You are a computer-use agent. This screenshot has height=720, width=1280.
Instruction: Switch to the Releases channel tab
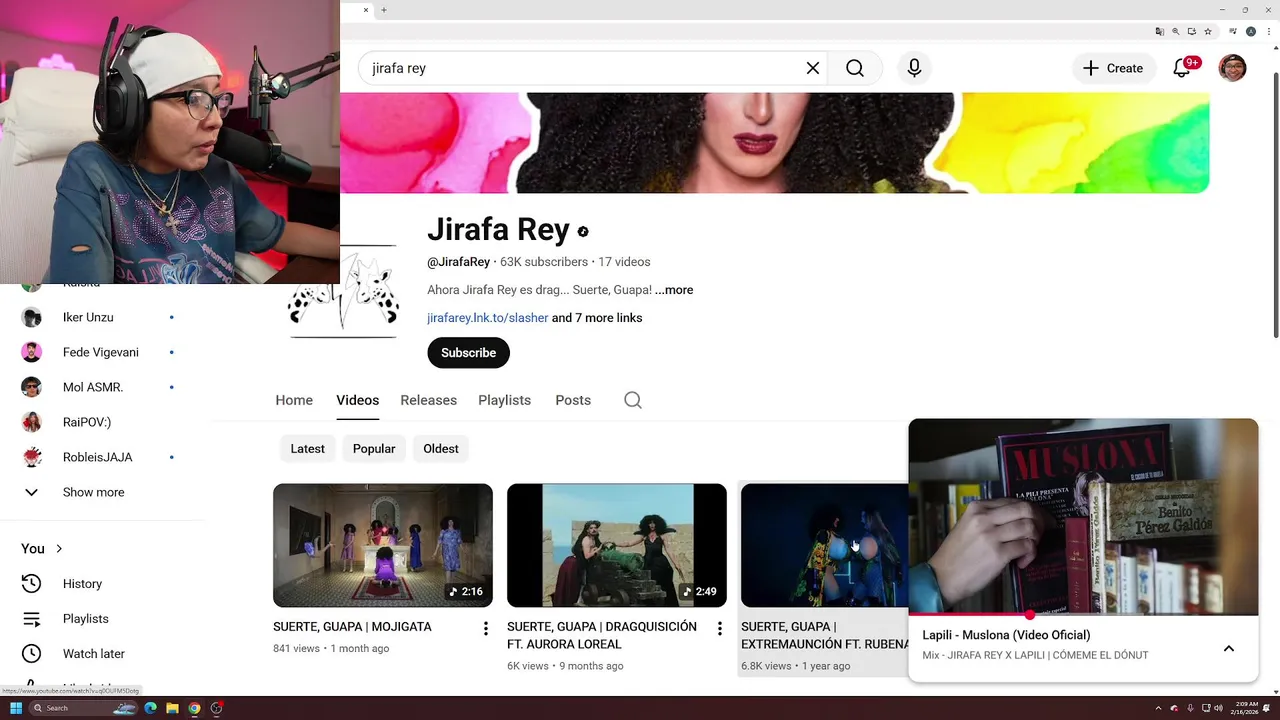point(428,400)
